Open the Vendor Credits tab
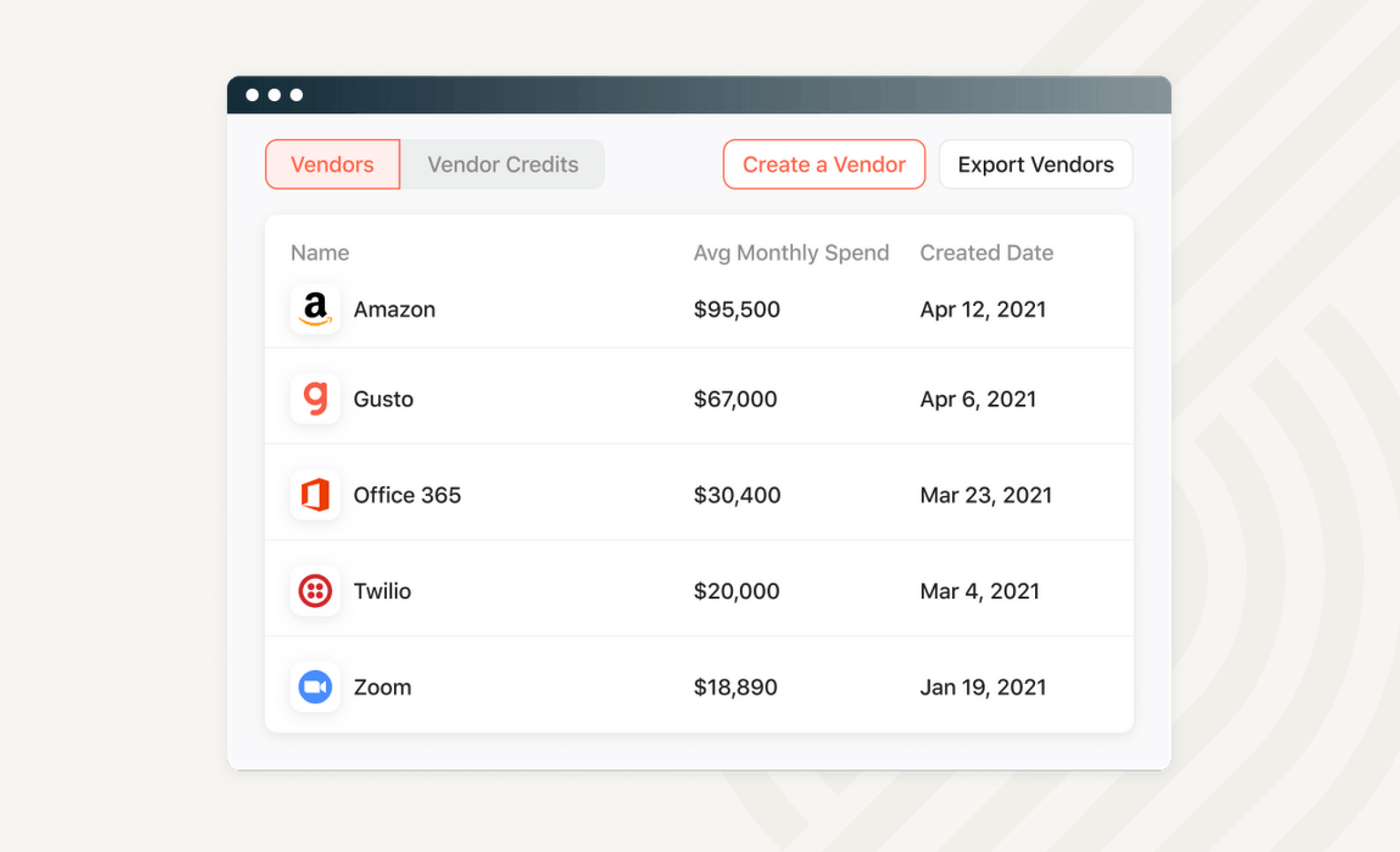This screenshot has height=852, width=1400. [502, 164]
